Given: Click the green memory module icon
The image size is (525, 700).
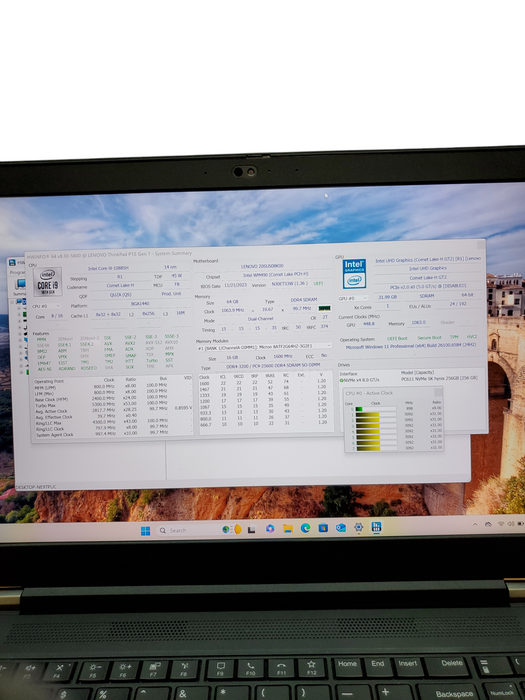Looking at the screenshot, I should (325, 308).
